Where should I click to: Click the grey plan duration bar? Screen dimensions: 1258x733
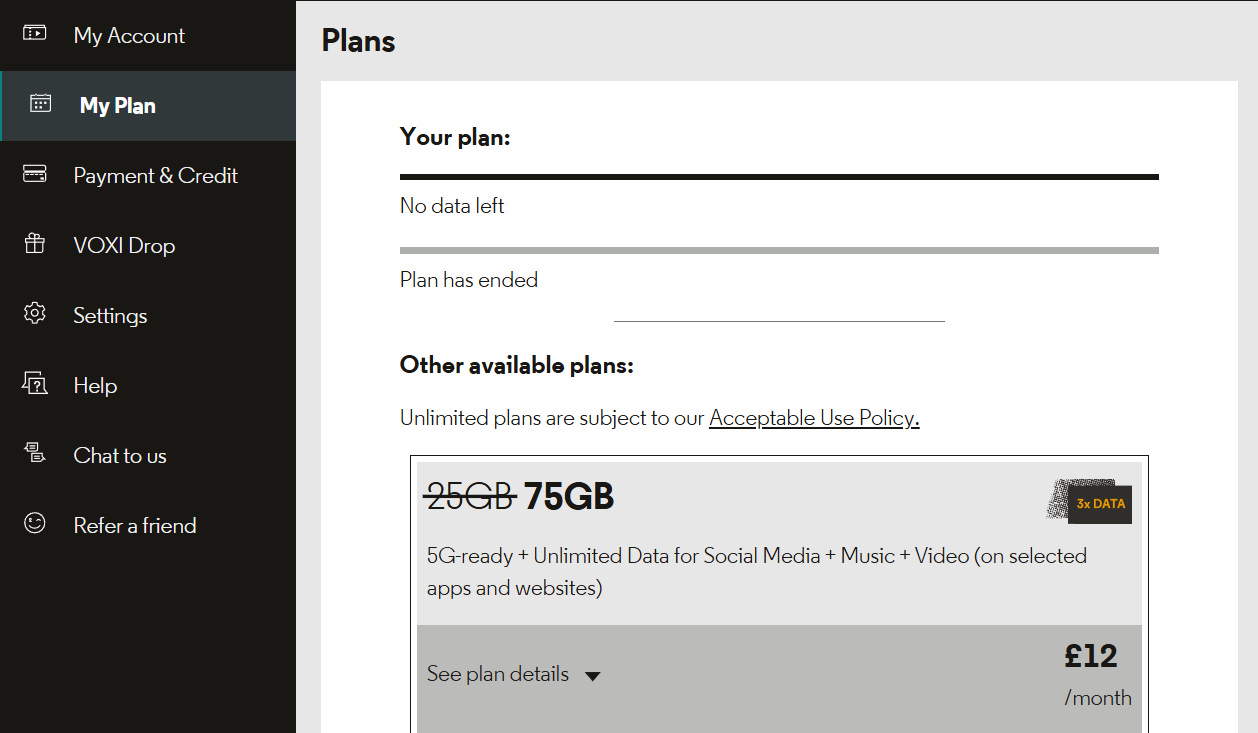(x=778, y=250)
